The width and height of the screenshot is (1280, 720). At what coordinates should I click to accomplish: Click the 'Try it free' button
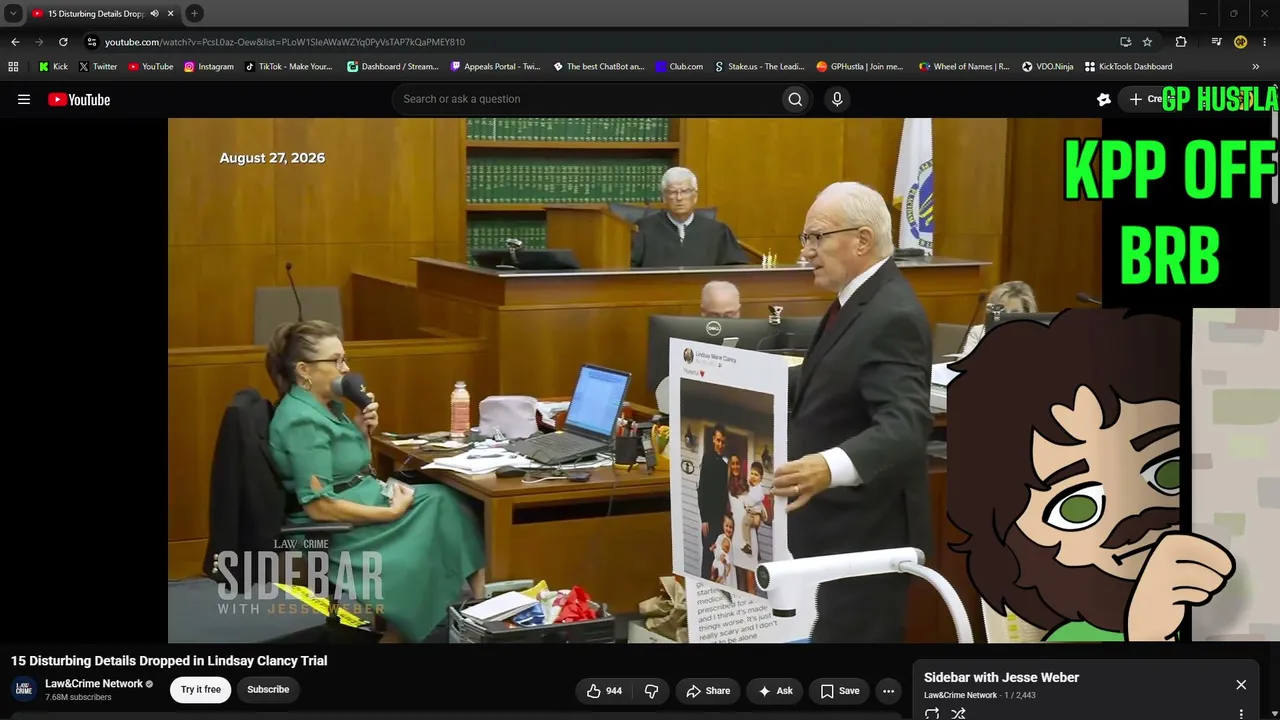click(201, 689)
